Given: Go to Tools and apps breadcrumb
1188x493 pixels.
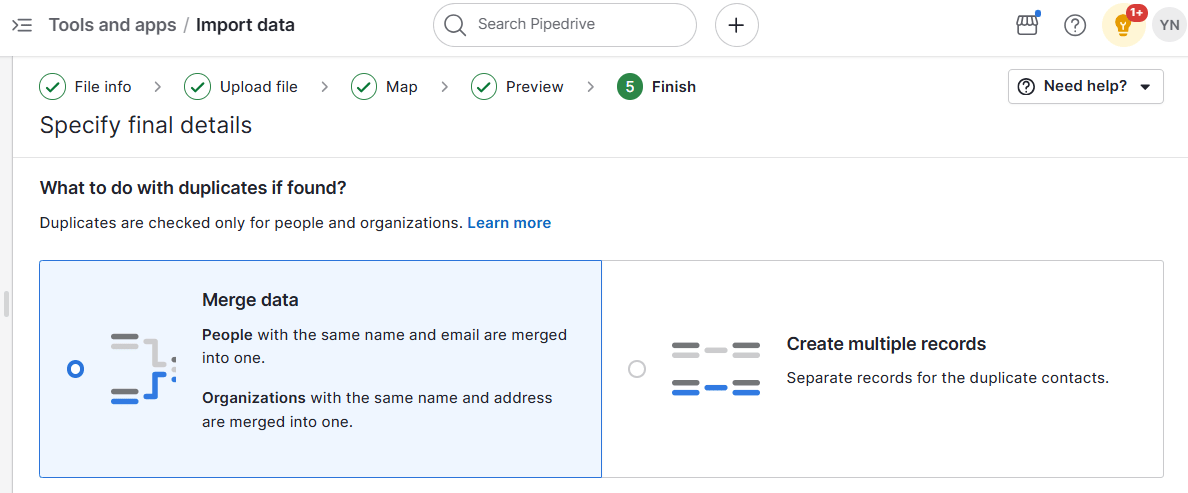Looking at the screenshot, I should (x=113, y=25).
